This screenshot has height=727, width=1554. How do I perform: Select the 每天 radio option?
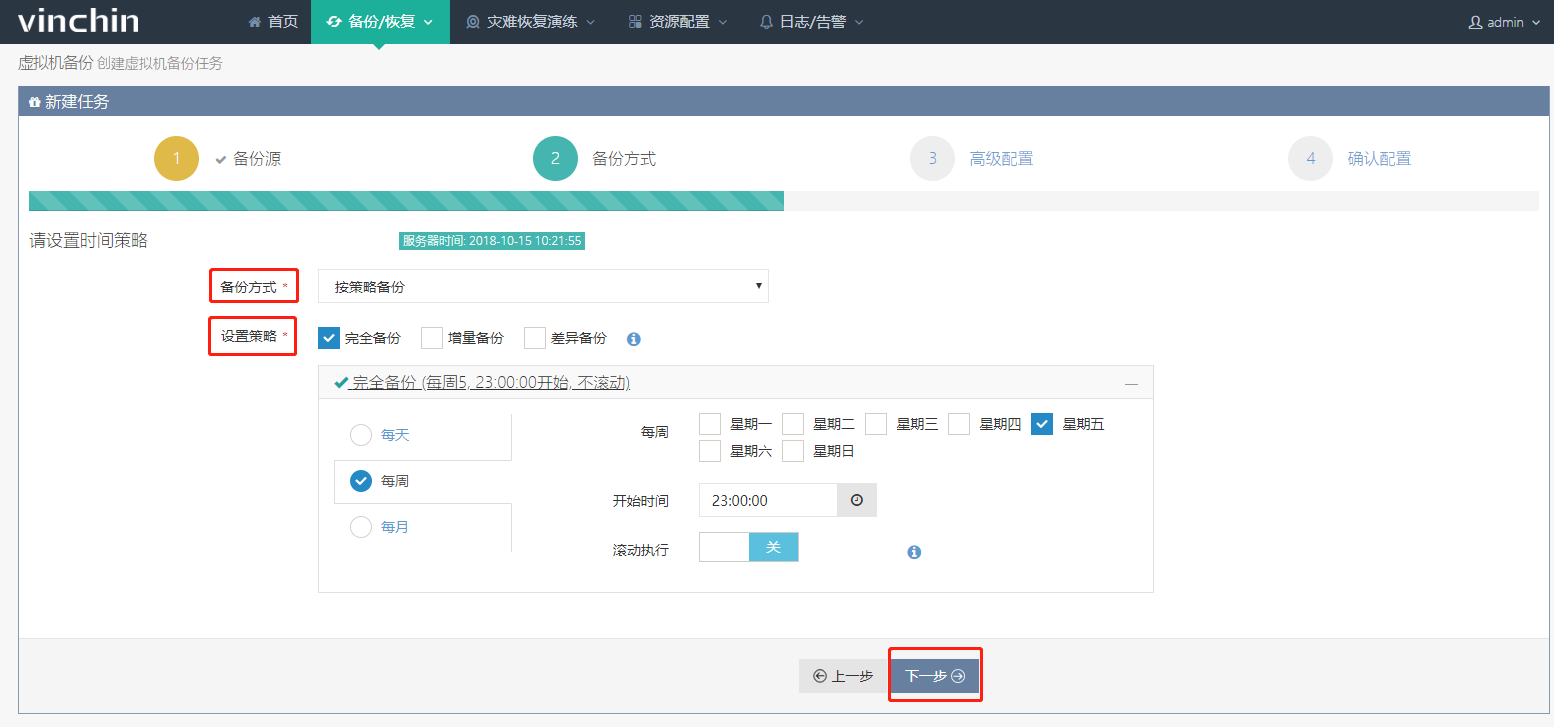[361, 435]
